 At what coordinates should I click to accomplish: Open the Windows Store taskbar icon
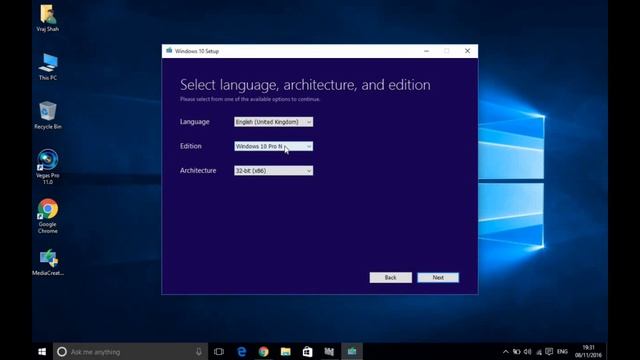pyautogui.click(x=307, y=351)
